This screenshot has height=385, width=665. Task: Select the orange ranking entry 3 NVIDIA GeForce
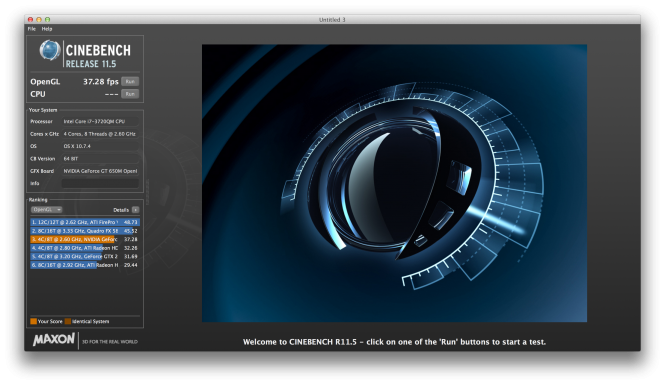pyautogui.click(x=85, y=239)
